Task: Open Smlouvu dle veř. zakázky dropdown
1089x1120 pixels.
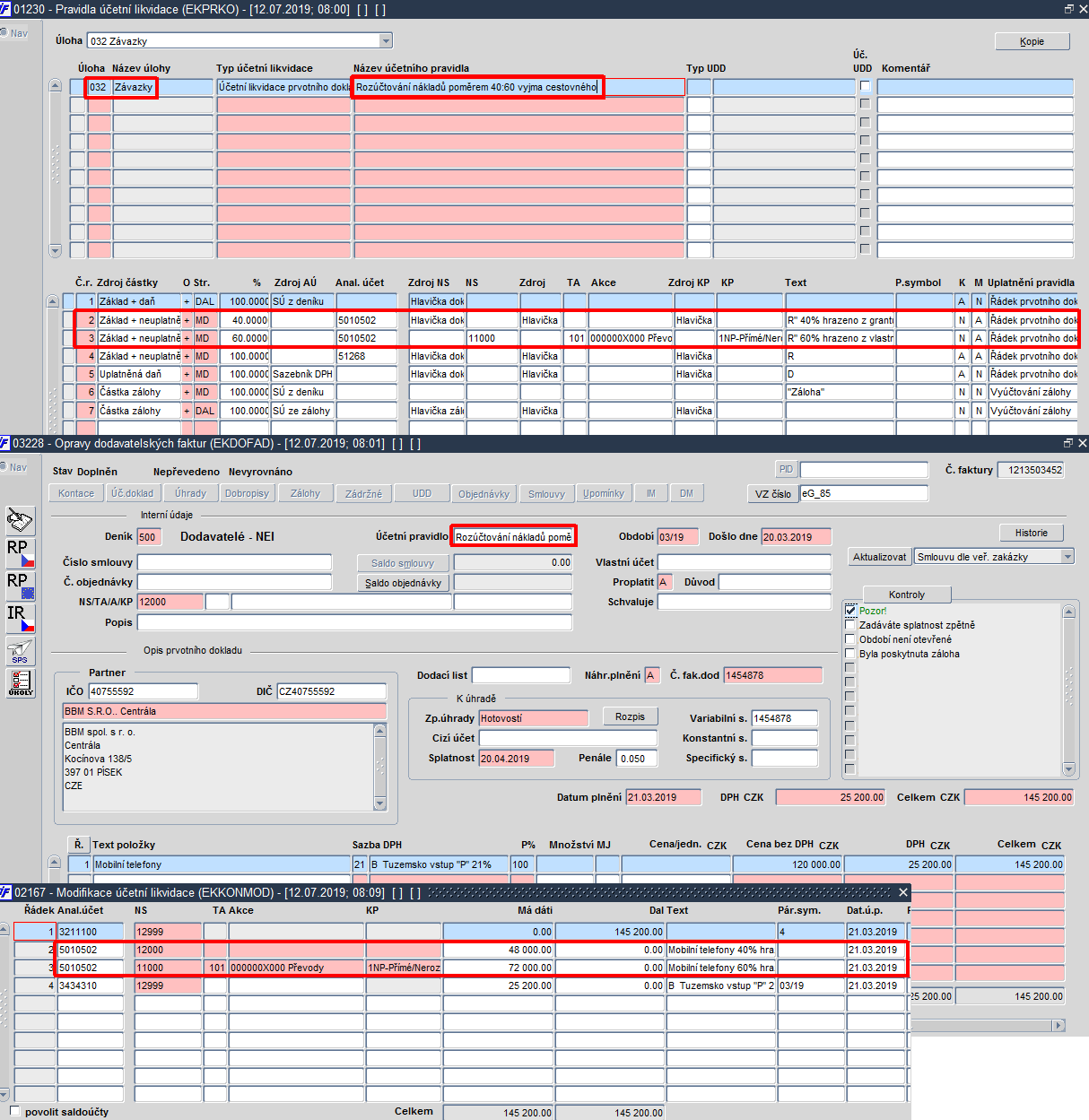Action: point(1067,557)
